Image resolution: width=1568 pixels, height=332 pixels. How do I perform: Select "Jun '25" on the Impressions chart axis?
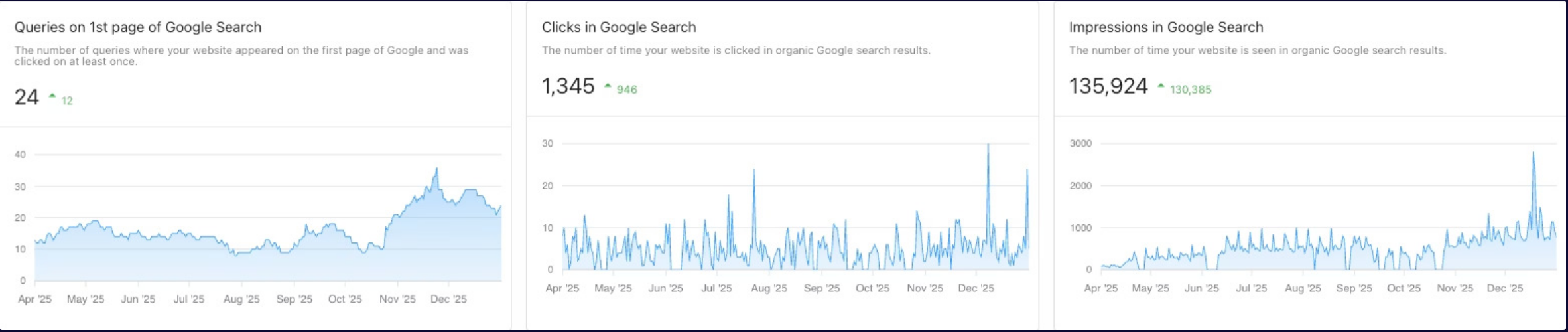(1201, 288)
